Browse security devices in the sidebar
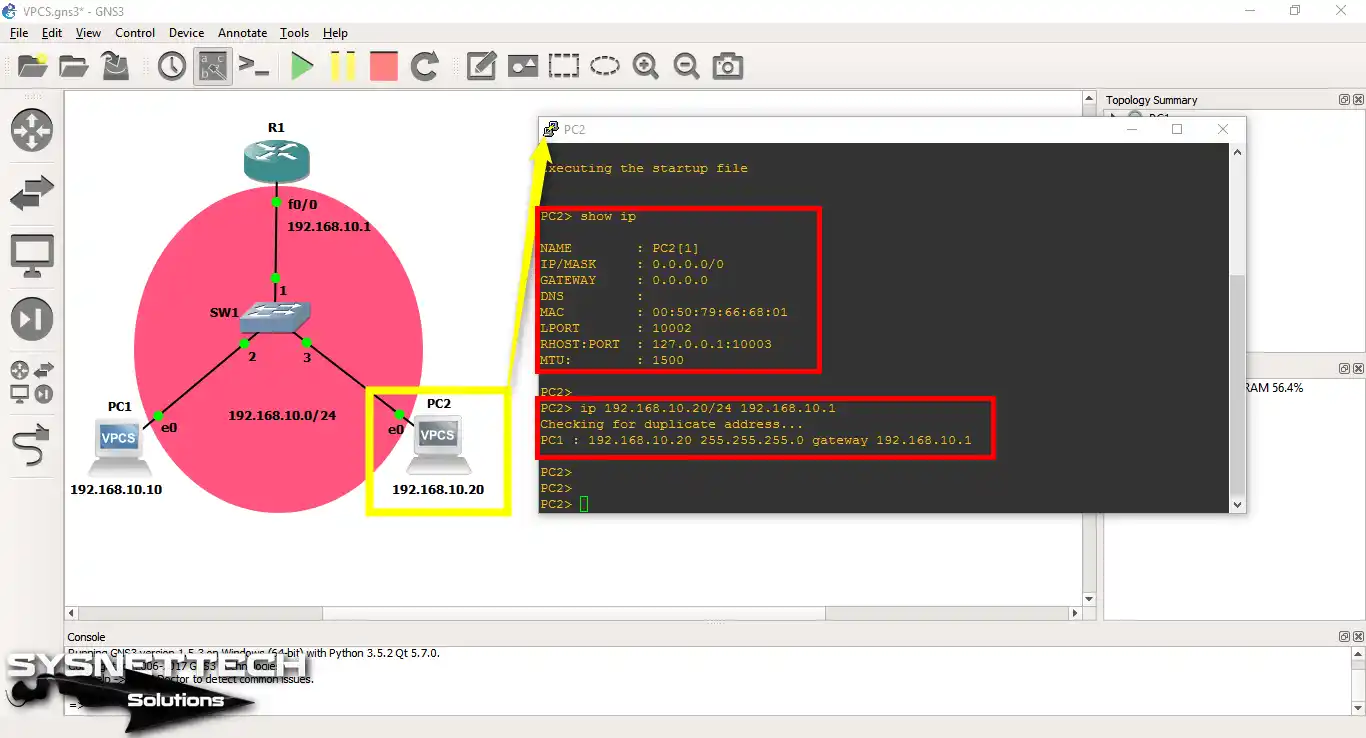The width and height of the screenshot is (1366, 738). click(32, 320)
